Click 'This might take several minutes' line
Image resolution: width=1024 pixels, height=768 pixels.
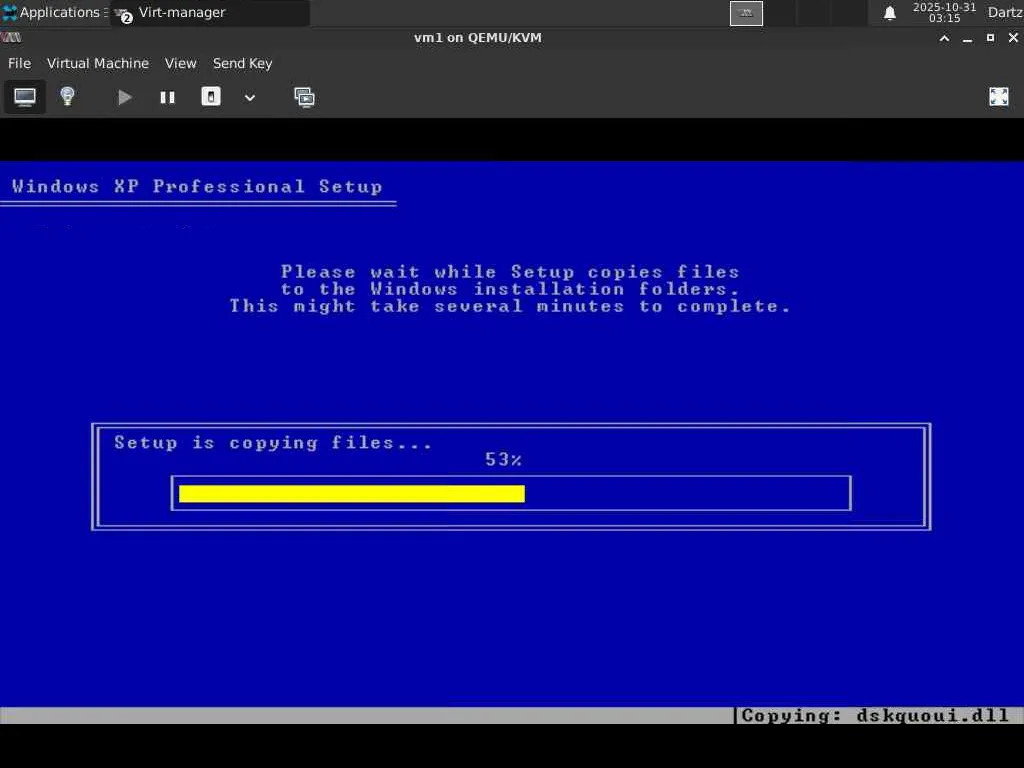click(510, 306)
